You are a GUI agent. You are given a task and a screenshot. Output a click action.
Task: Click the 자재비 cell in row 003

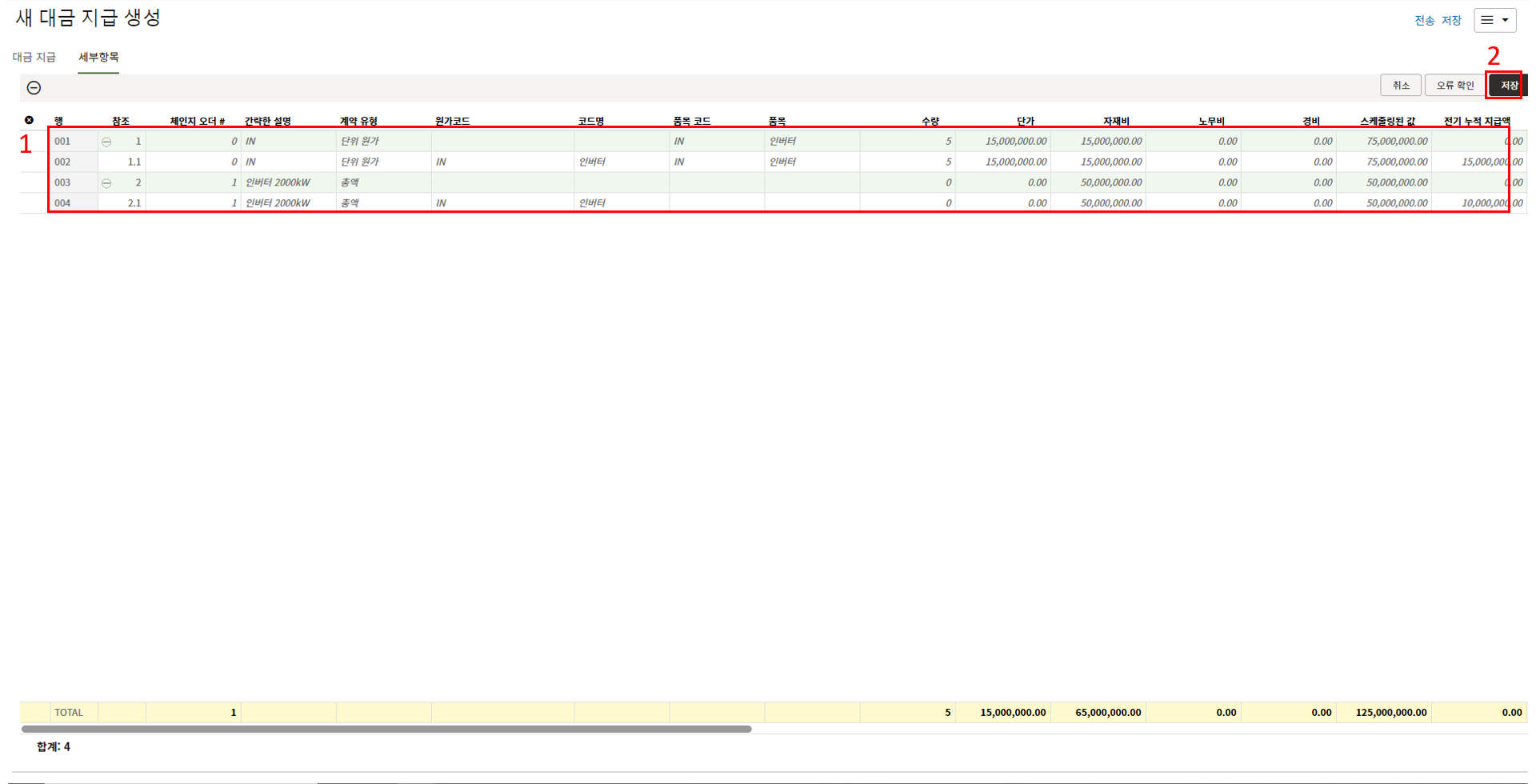click(x=1098, y=182)
